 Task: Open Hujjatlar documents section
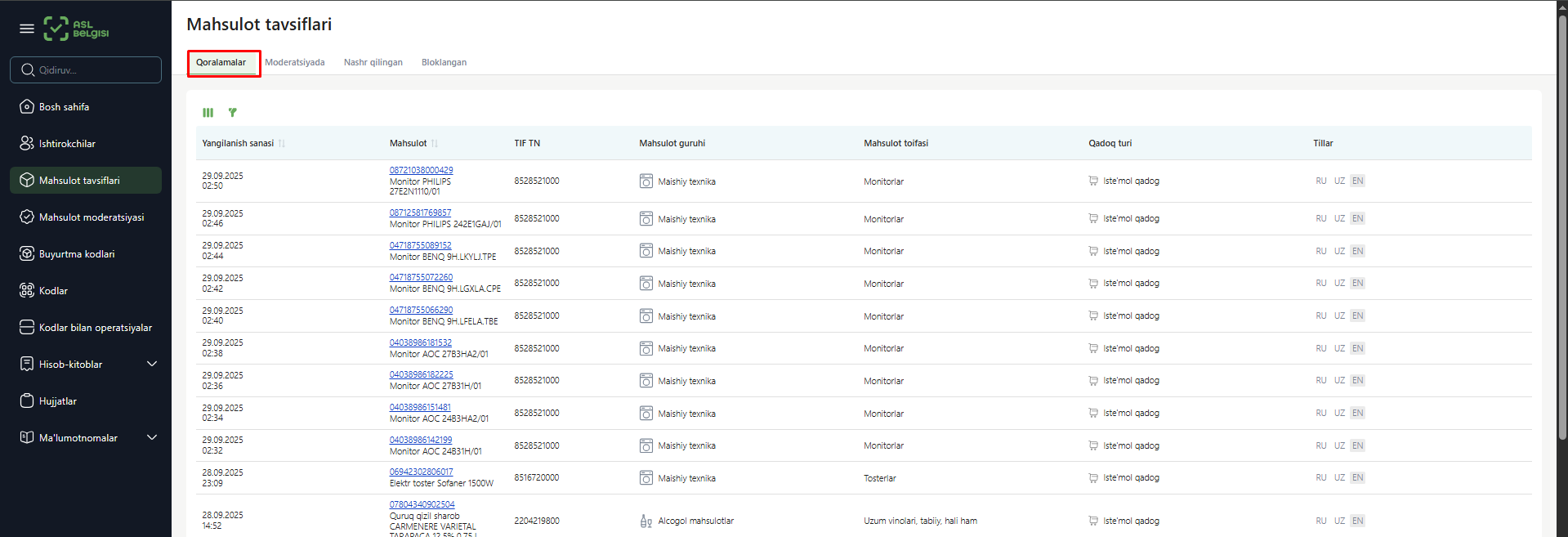[57, 401]
